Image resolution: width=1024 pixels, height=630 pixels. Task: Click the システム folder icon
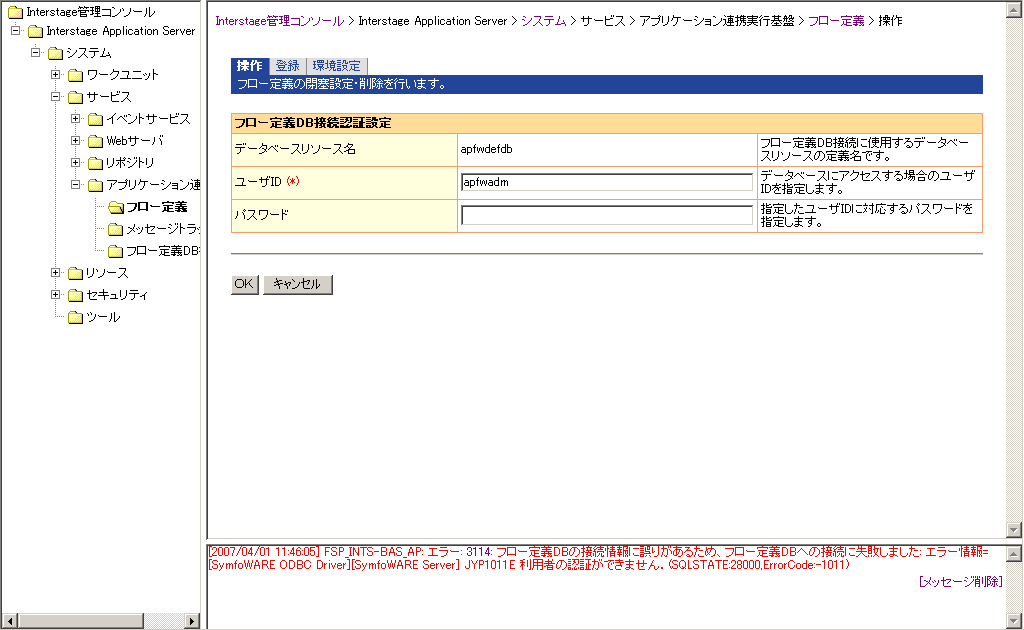coord(56,53)
